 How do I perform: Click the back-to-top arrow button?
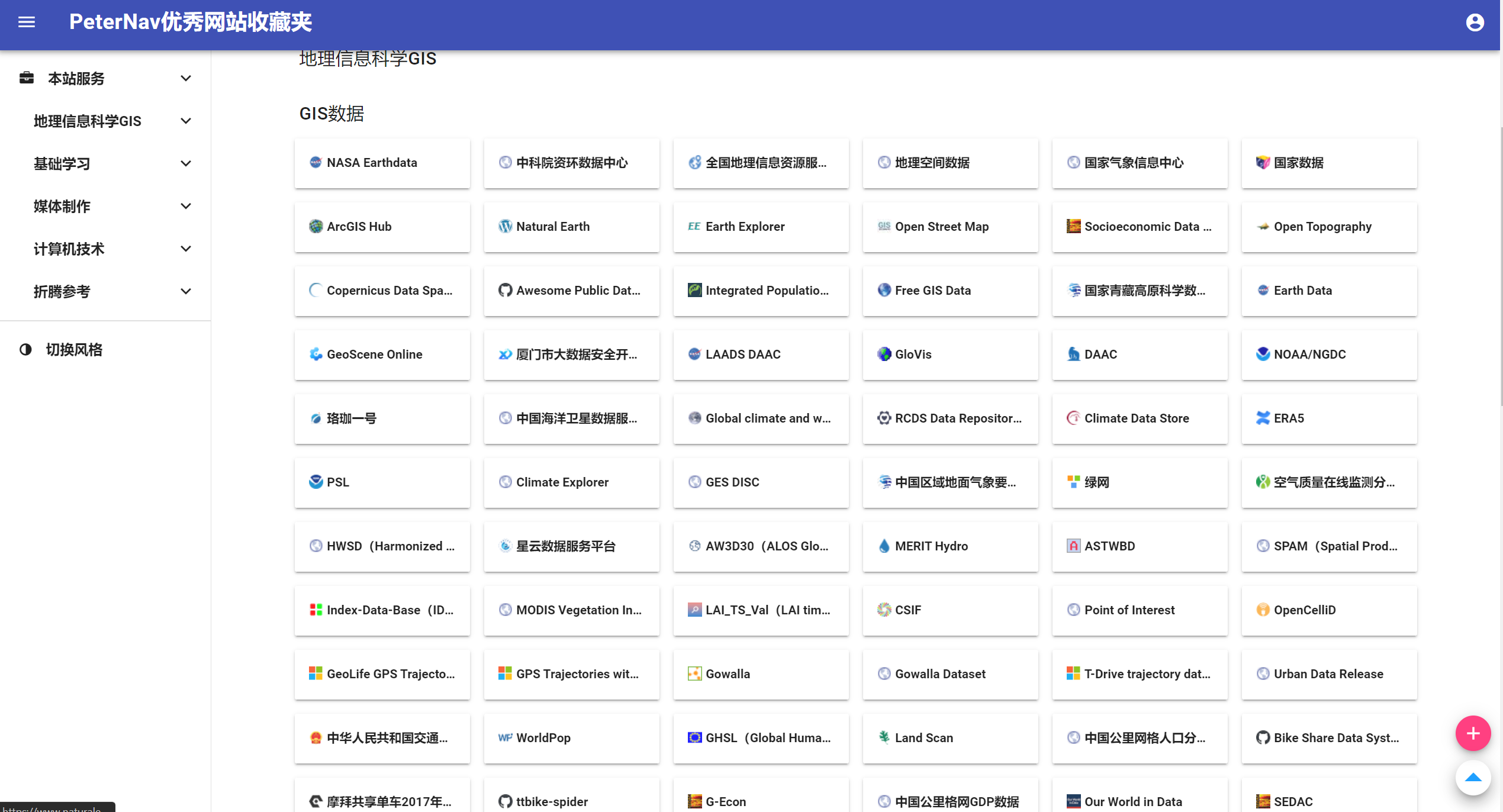coord(1473,778)
